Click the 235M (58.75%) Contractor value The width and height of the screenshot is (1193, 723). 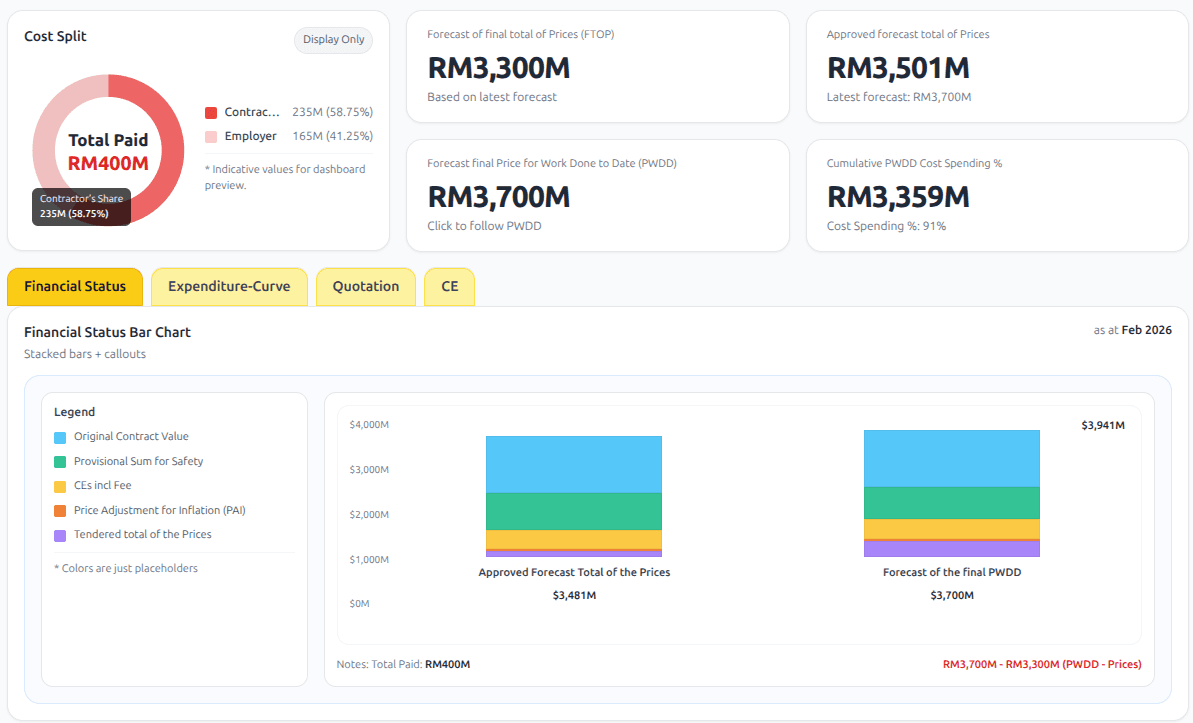[332, 112]
